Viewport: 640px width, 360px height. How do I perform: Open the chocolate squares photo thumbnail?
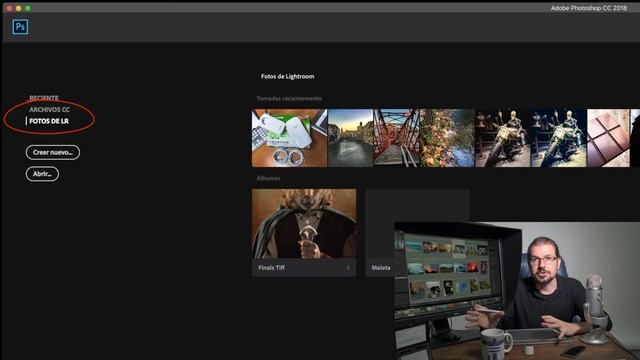[608, 138]
